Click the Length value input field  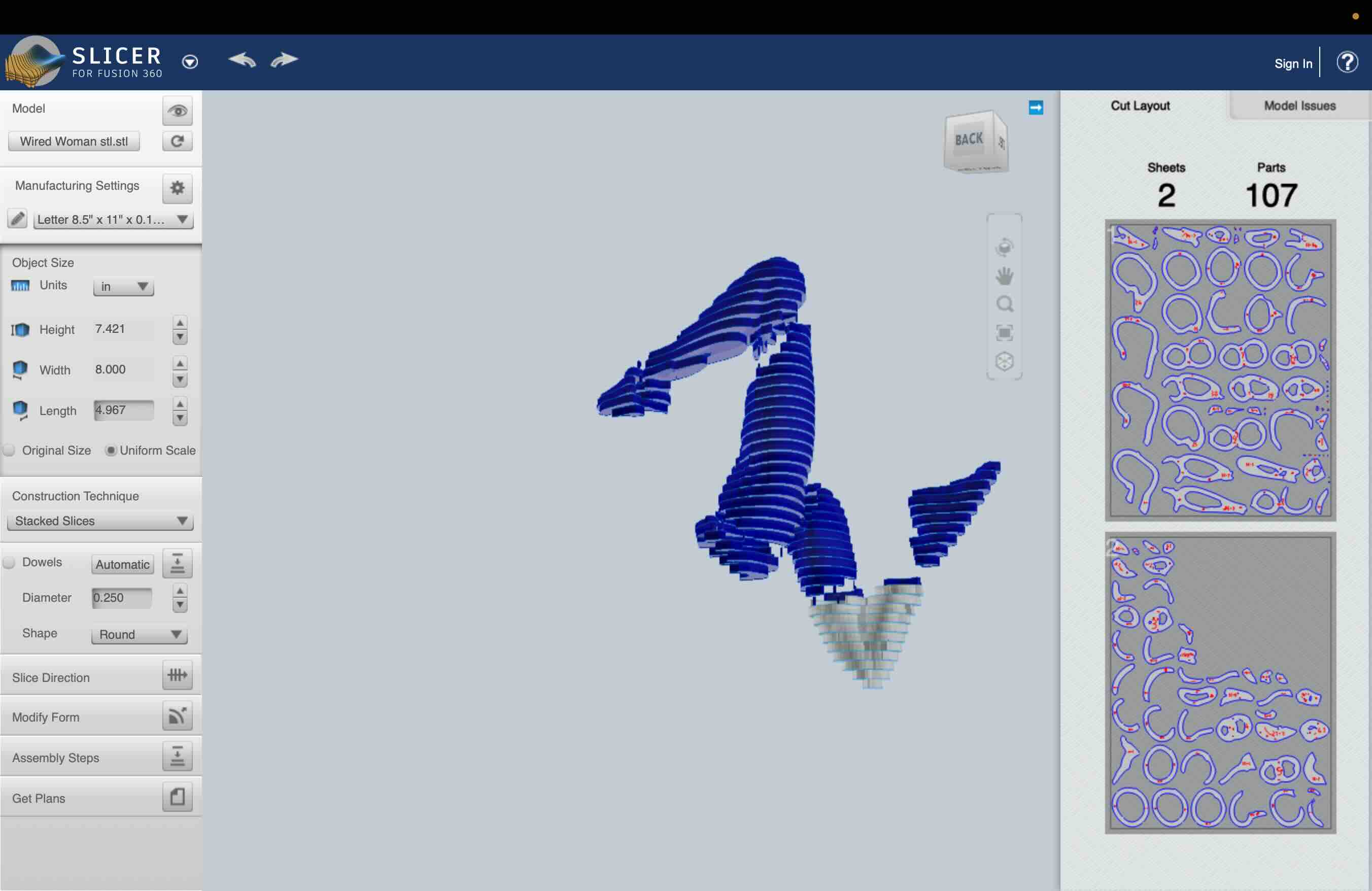point(123,410)
